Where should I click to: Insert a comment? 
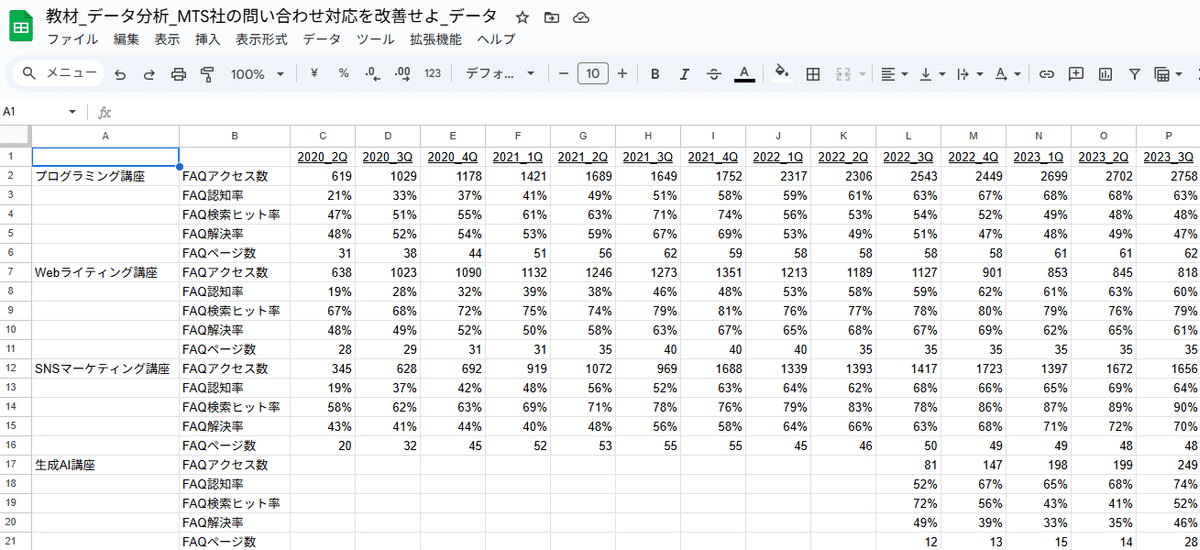pos(1076,74)
